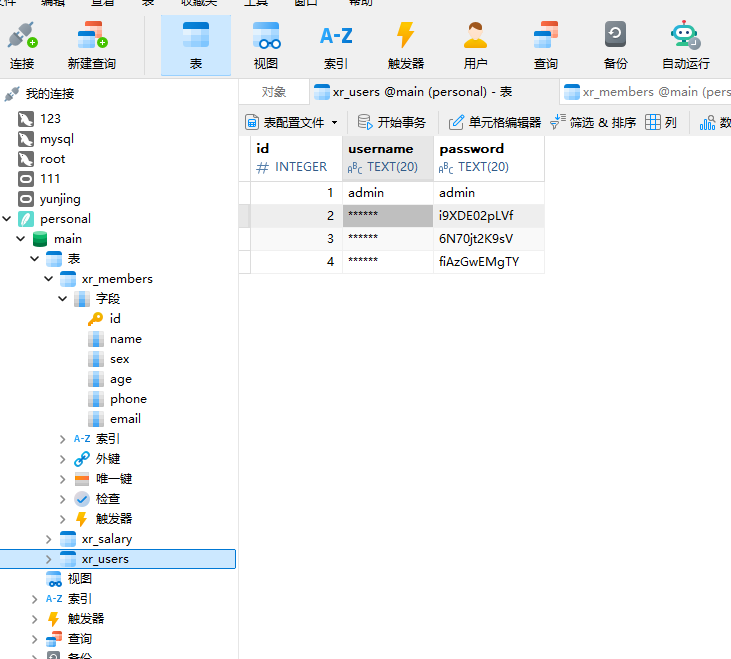731x659 pixels.
Task: Open the 单元格编辑器 cell editor
Action: 495,123
